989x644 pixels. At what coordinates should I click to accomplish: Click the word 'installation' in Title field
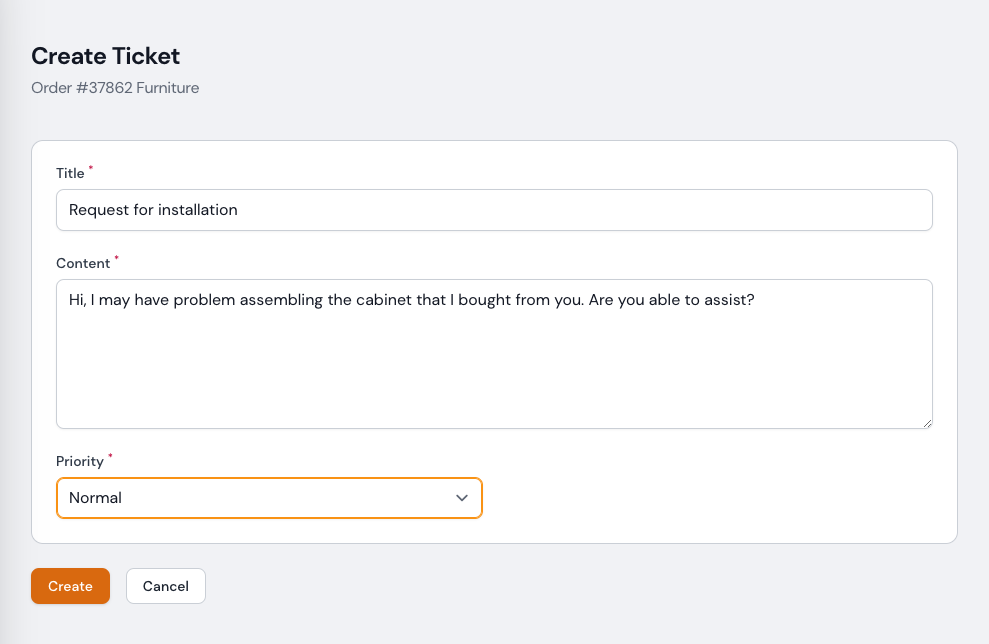(x=198, y=210)
